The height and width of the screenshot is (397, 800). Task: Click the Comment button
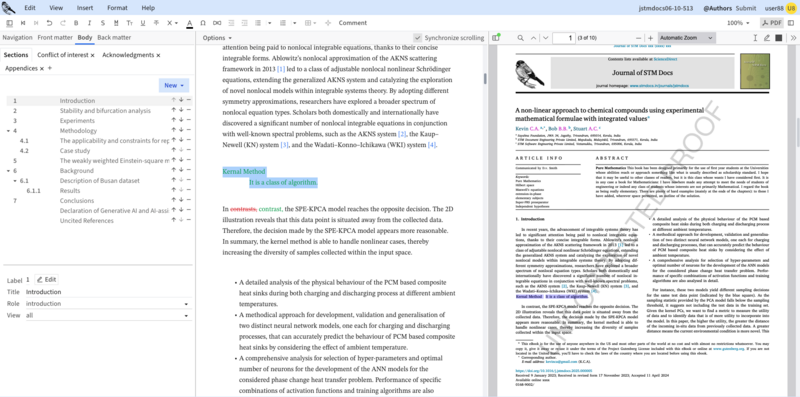(353, 23)
